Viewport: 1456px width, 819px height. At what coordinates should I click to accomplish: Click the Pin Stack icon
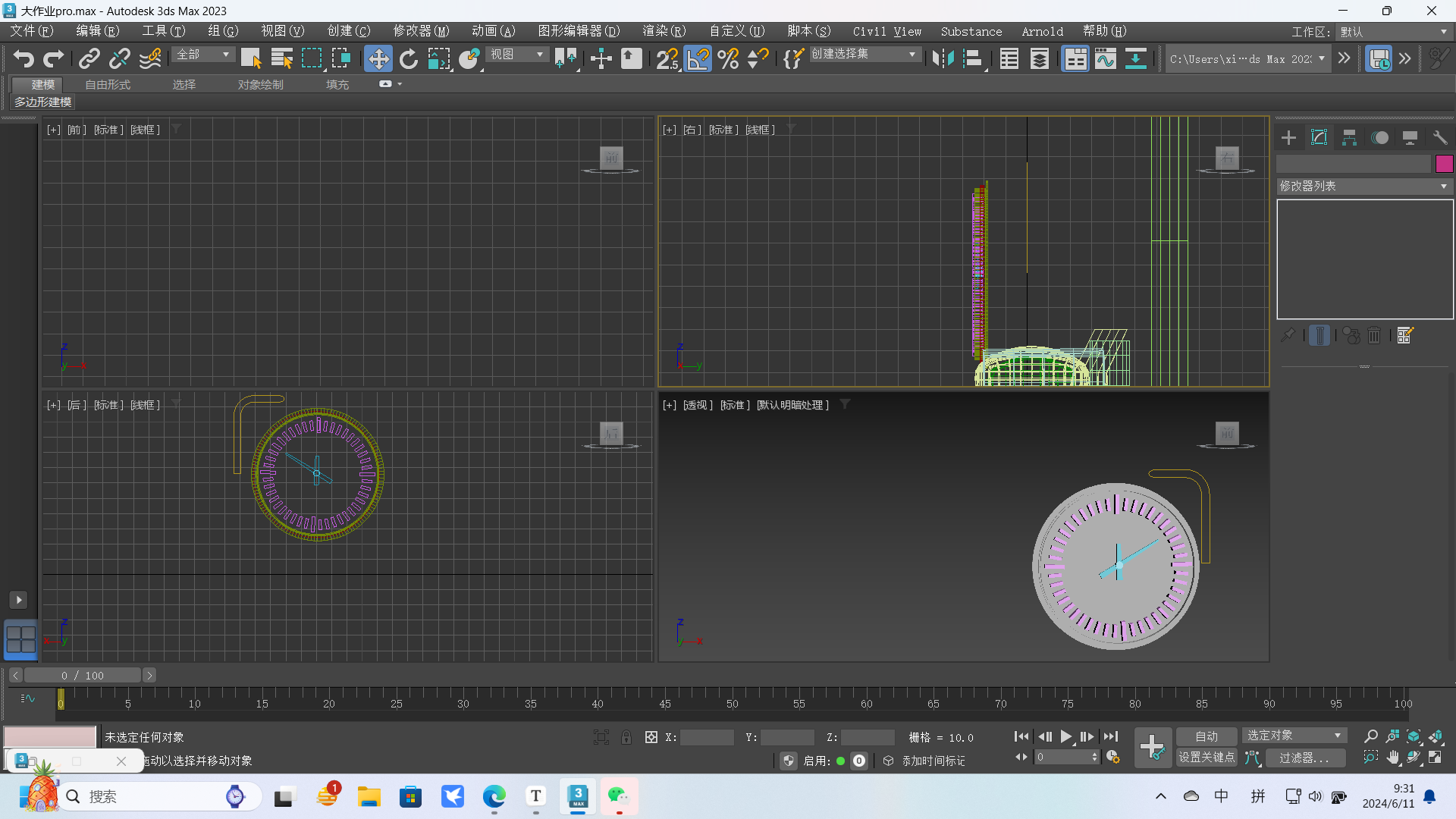(x=1288, y=335)
